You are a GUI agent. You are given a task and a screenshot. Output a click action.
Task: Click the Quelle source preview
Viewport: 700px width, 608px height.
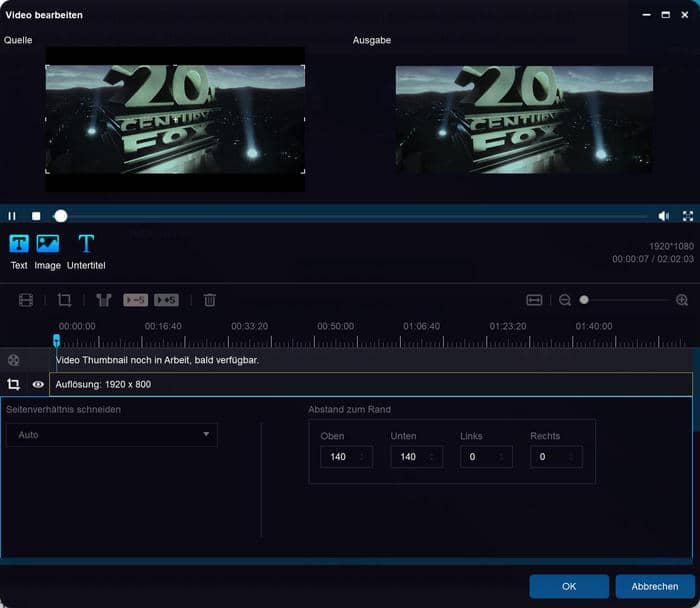(175, 119)
